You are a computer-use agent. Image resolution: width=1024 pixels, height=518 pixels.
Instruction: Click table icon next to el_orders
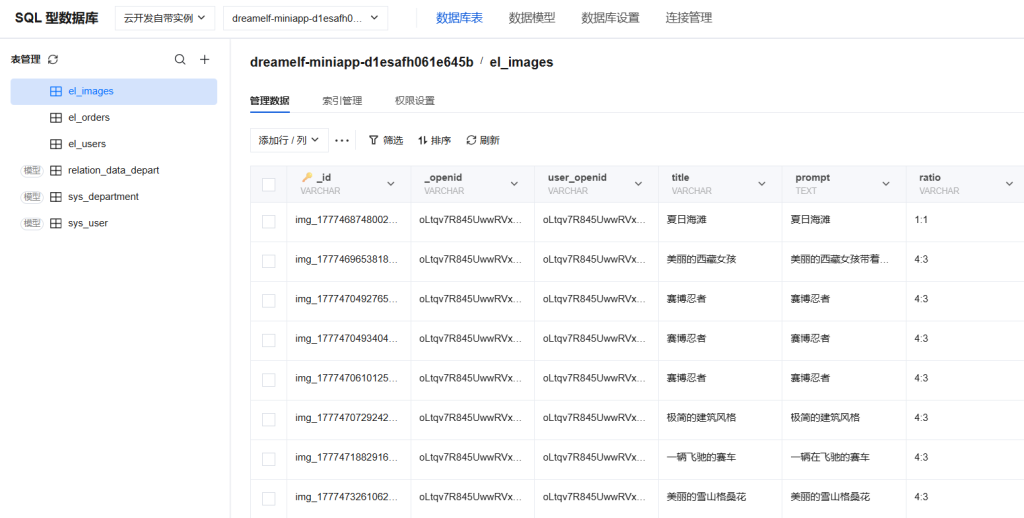[x=56, y=118]
